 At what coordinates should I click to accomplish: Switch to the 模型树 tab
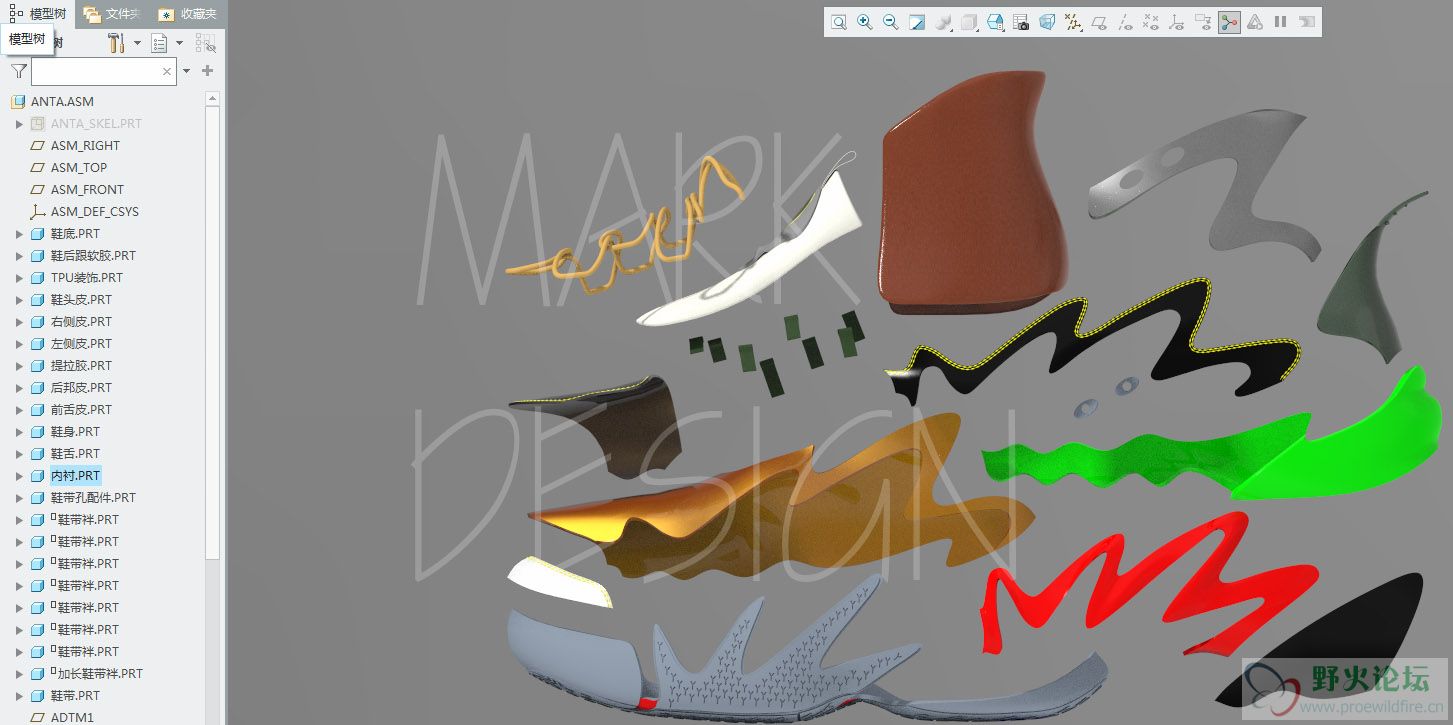(x=39, y=14)
